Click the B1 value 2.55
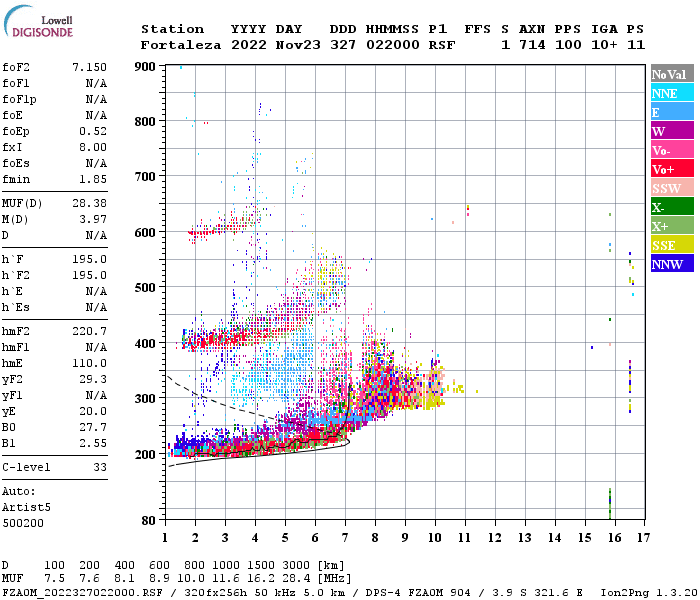The width and height of the screenshot is (700, 600). [x=93, y=444]
